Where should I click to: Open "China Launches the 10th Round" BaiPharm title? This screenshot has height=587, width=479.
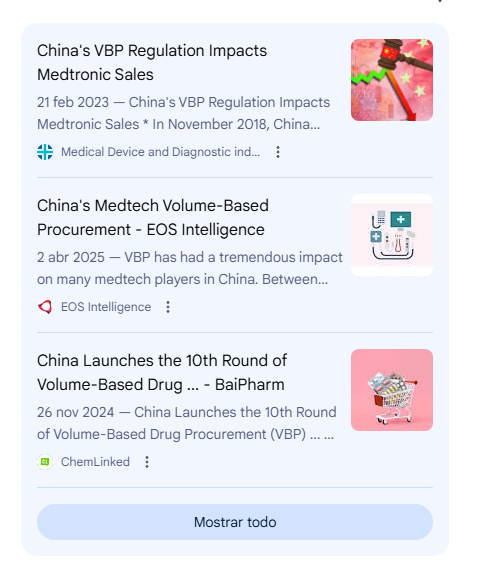[162, 372]
